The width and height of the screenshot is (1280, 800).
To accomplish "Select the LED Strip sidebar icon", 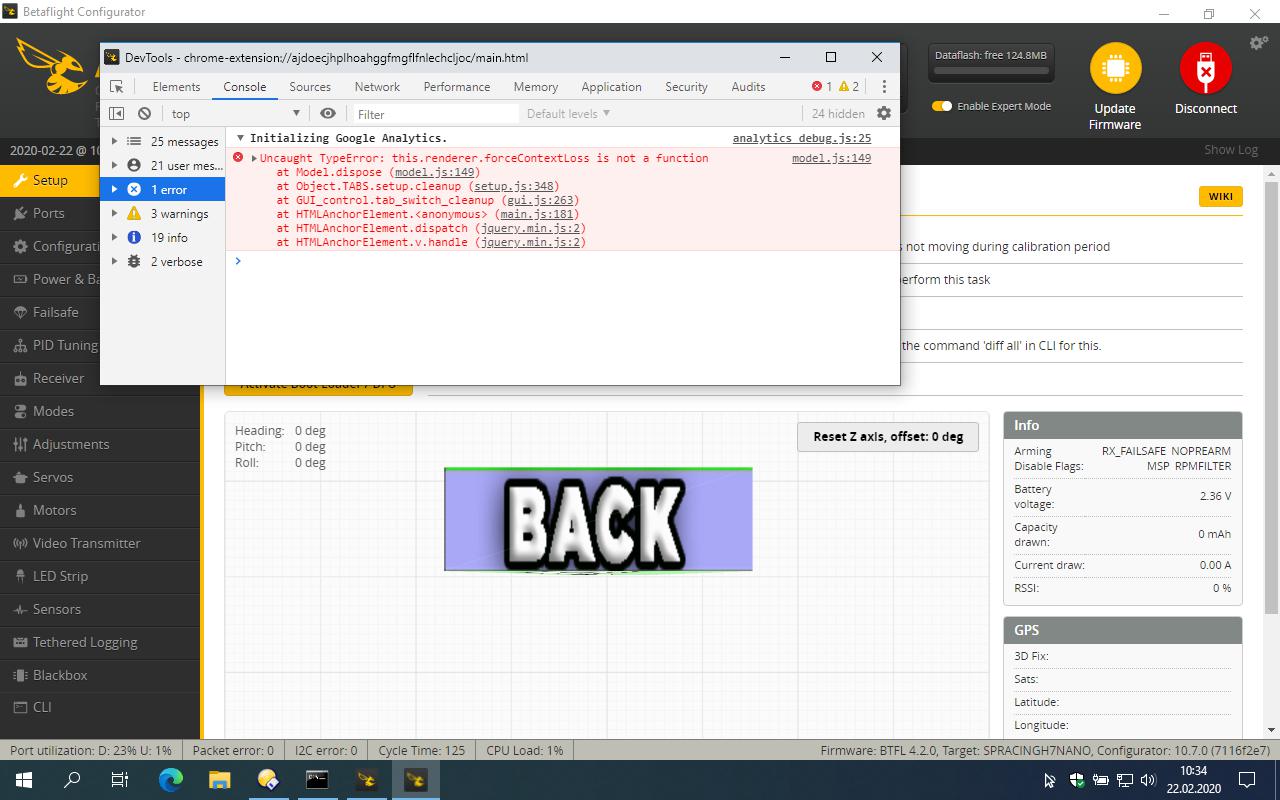I will (20, 576).
